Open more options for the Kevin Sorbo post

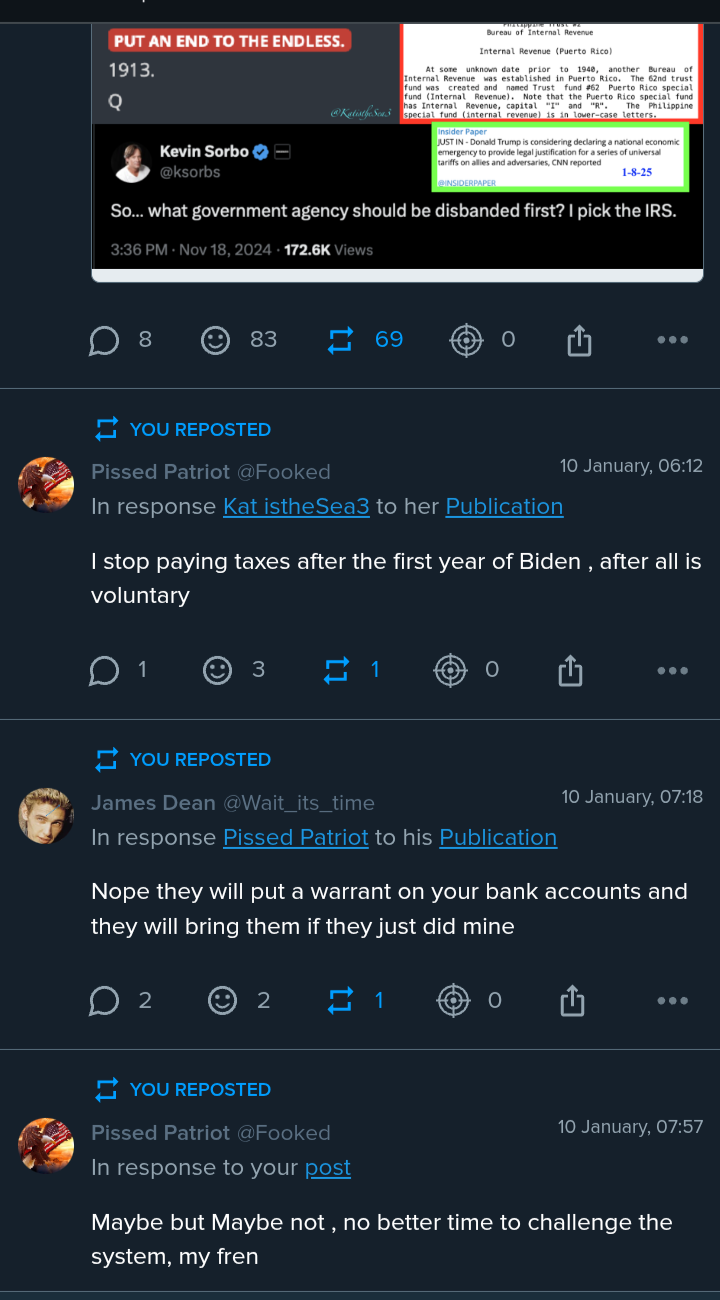(x=672, y=341)
